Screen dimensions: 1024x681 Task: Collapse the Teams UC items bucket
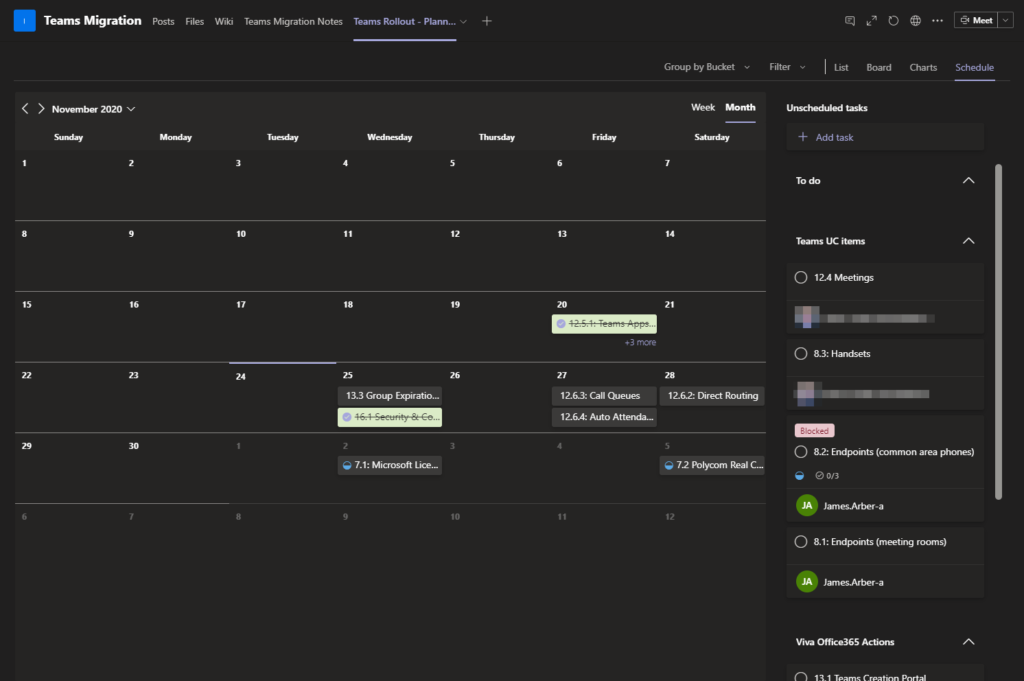tap(968, 241)
